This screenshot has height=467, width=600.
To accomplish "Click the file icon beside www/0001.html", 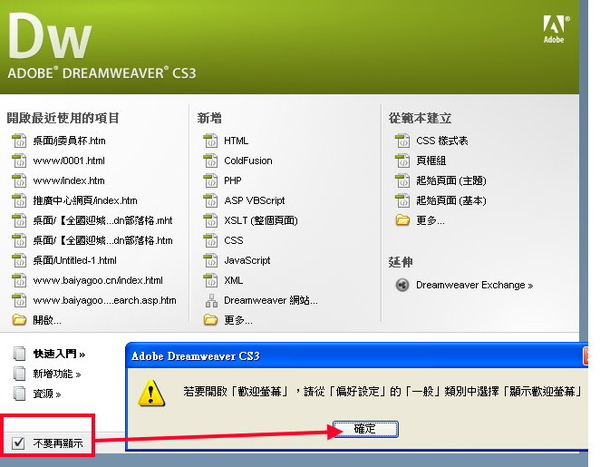I will (x=19, y=161).
